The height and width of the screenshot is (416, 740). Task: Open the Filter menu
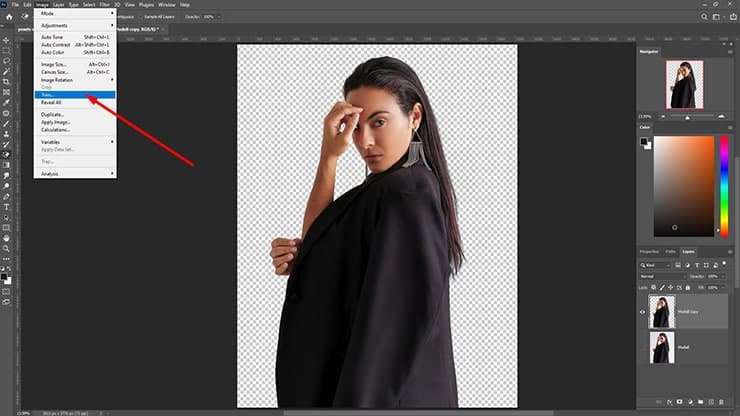click(104, 5)
